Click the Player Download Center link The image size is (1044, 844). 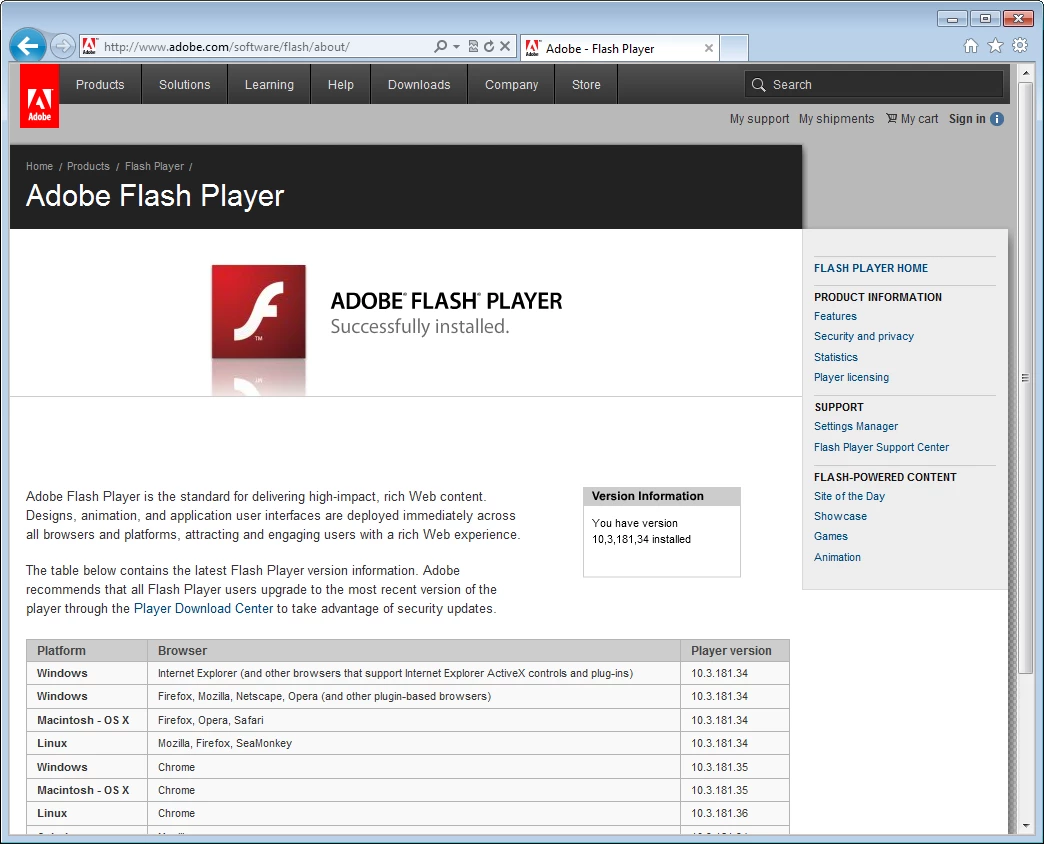(x=203, y=608)
